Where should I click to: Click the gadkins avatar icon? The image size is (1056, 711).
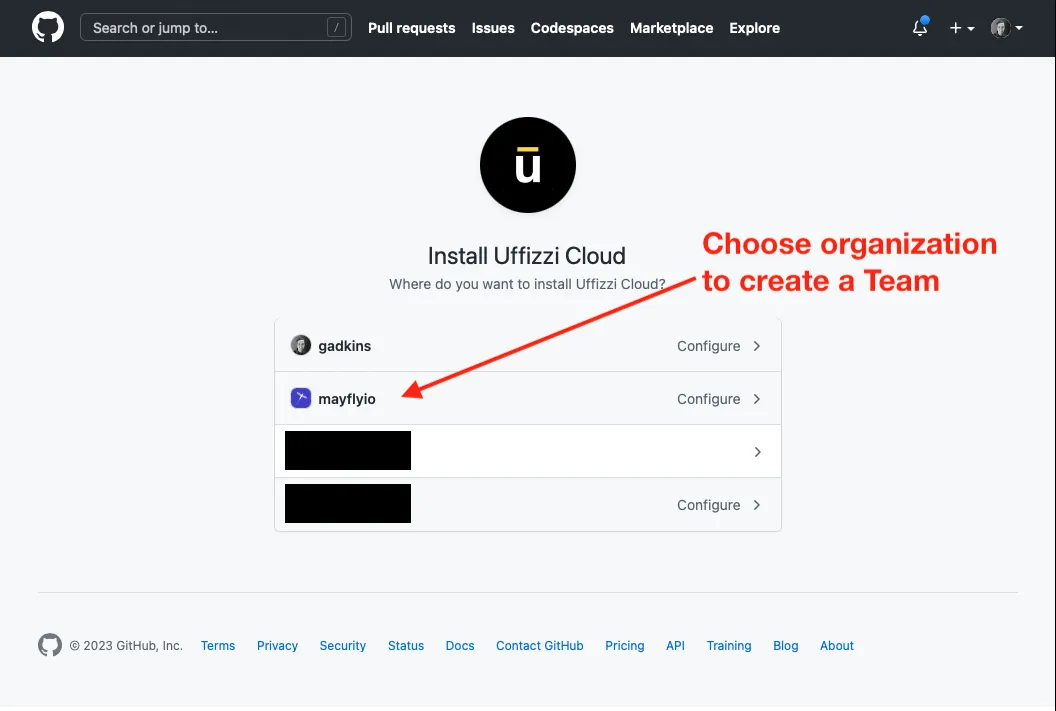coord(300,346)
